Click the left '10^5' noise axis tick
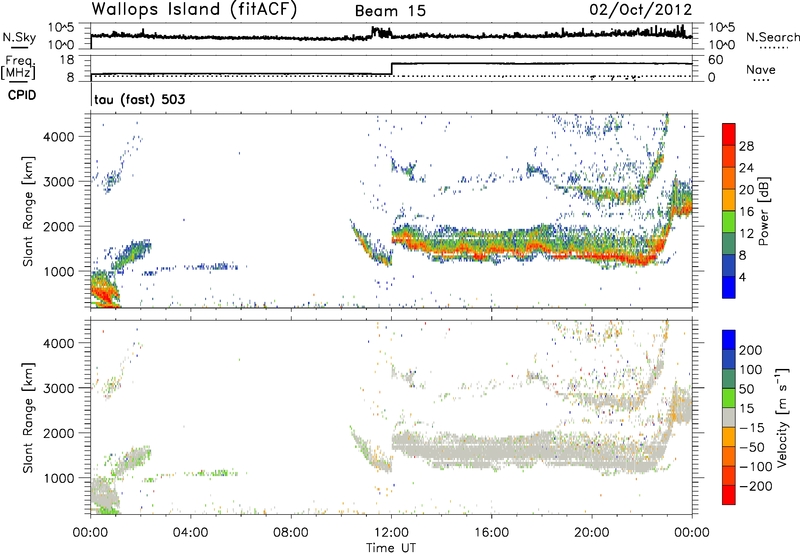This screenshot has height=554, width=800. [61, 28]
